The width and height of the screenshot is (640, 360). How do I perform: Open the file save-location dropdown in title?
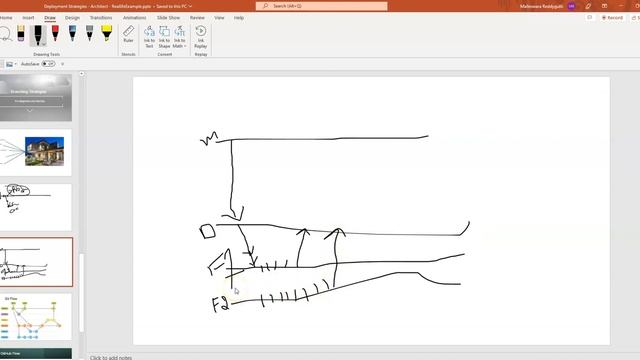(191, 7)
